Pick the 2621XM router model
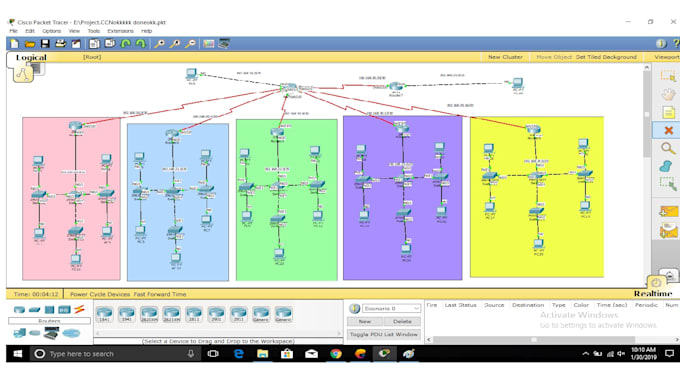 (172, 314)
